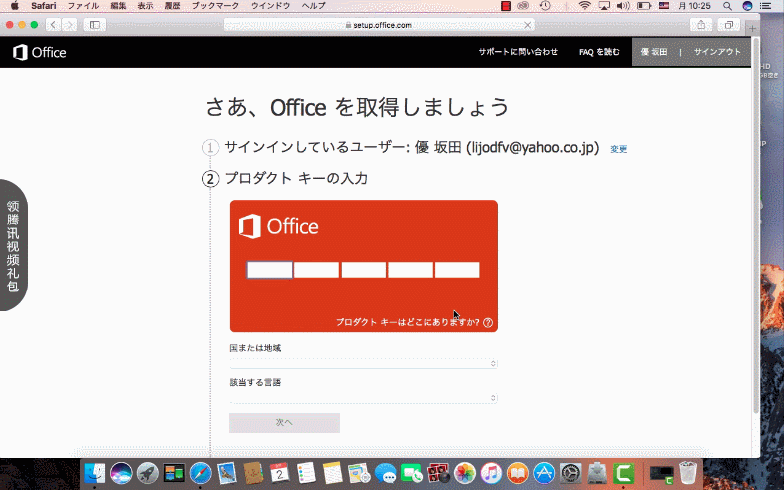Open the 领腾讯视频礼包 side tab

14,245
